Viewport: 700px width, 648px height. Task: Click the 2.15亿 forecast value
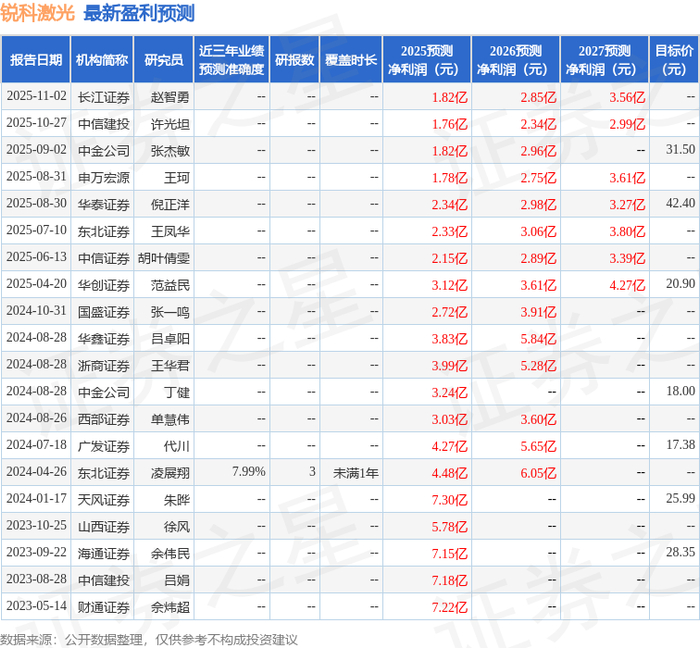(450, 258)
